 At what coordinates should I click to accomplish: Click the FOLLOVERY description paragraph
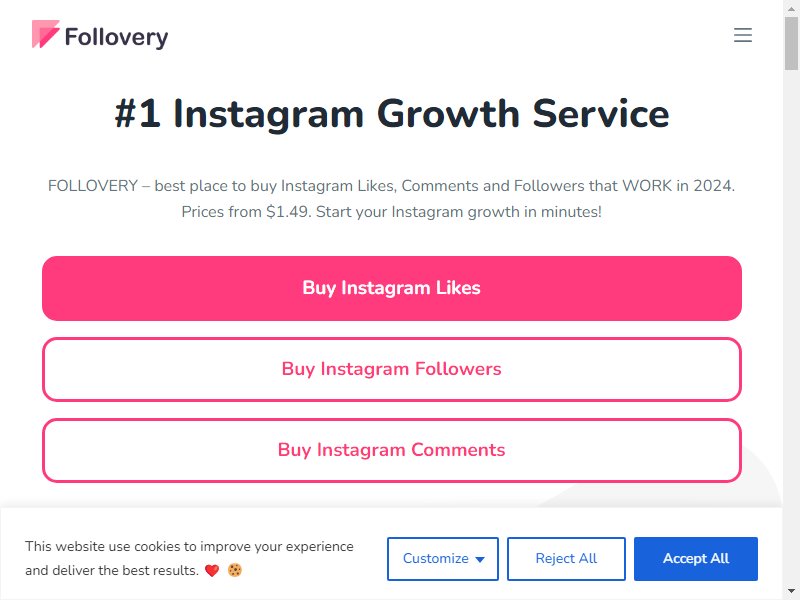pyautogui.click(x=391, y=198)
